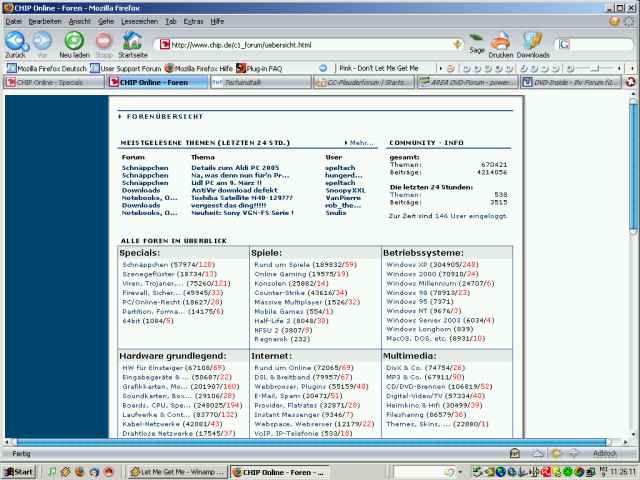640x480 pixels.
Task: Open the Downloads toolbar icon
Action: coord(533,41)
